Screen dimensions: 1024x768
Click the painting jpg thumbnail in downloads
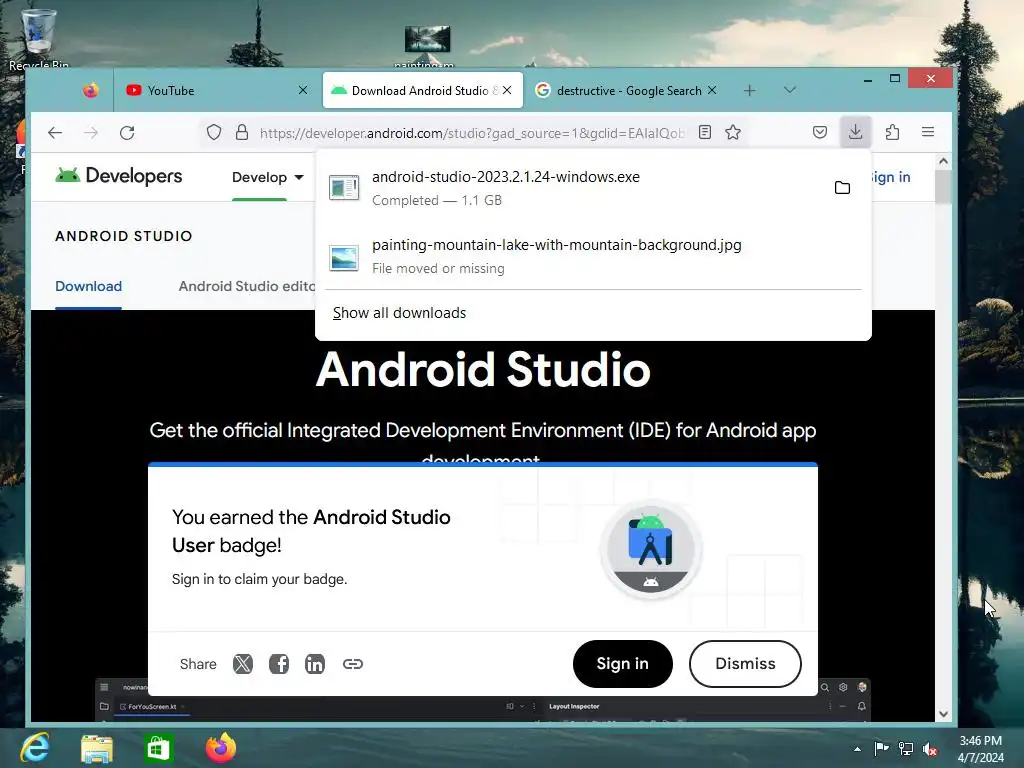coord(344,257)
